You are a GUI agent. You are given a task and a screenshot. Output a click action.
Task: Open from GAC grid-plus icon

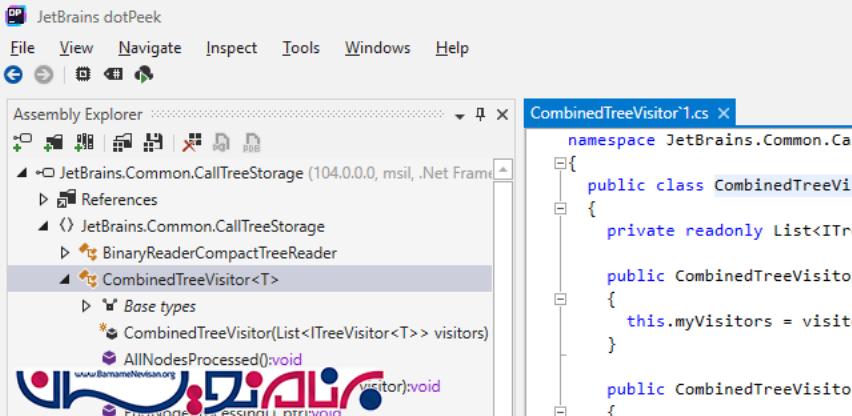[x=84, y=142]
